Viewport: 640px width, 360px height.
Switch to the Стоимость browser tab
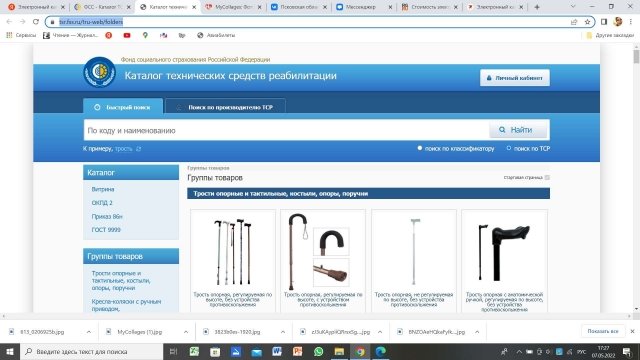tap(429, 7)
